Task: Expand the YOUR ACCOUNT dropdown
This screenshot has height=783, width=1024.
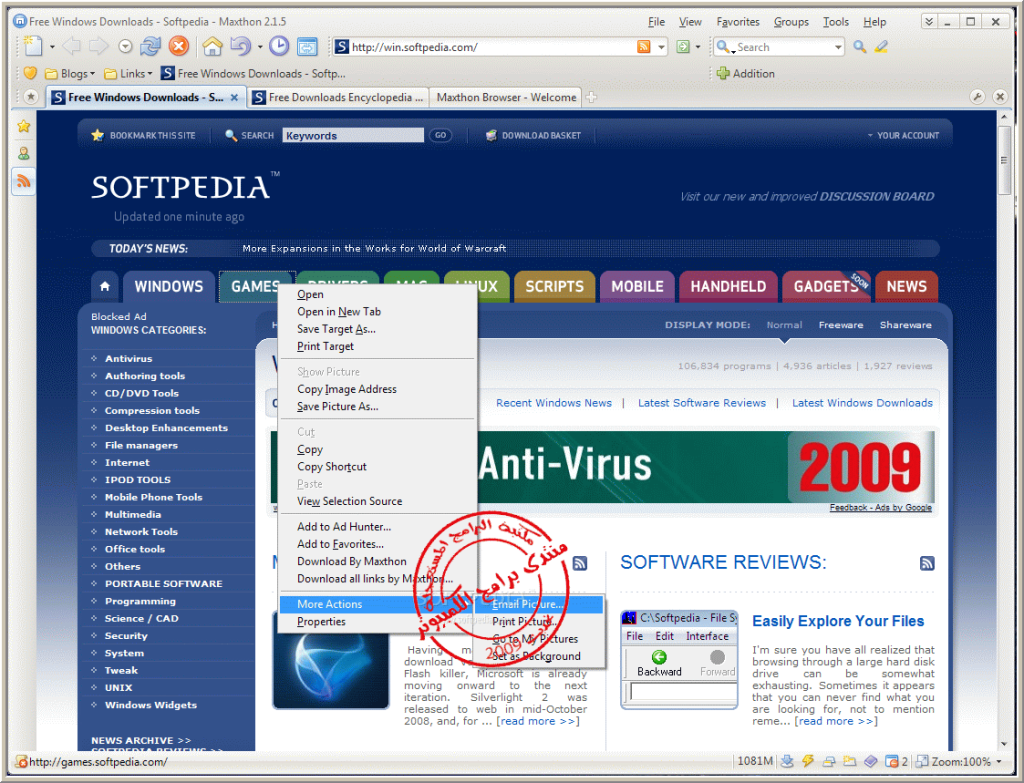Action: click(903, 135)
